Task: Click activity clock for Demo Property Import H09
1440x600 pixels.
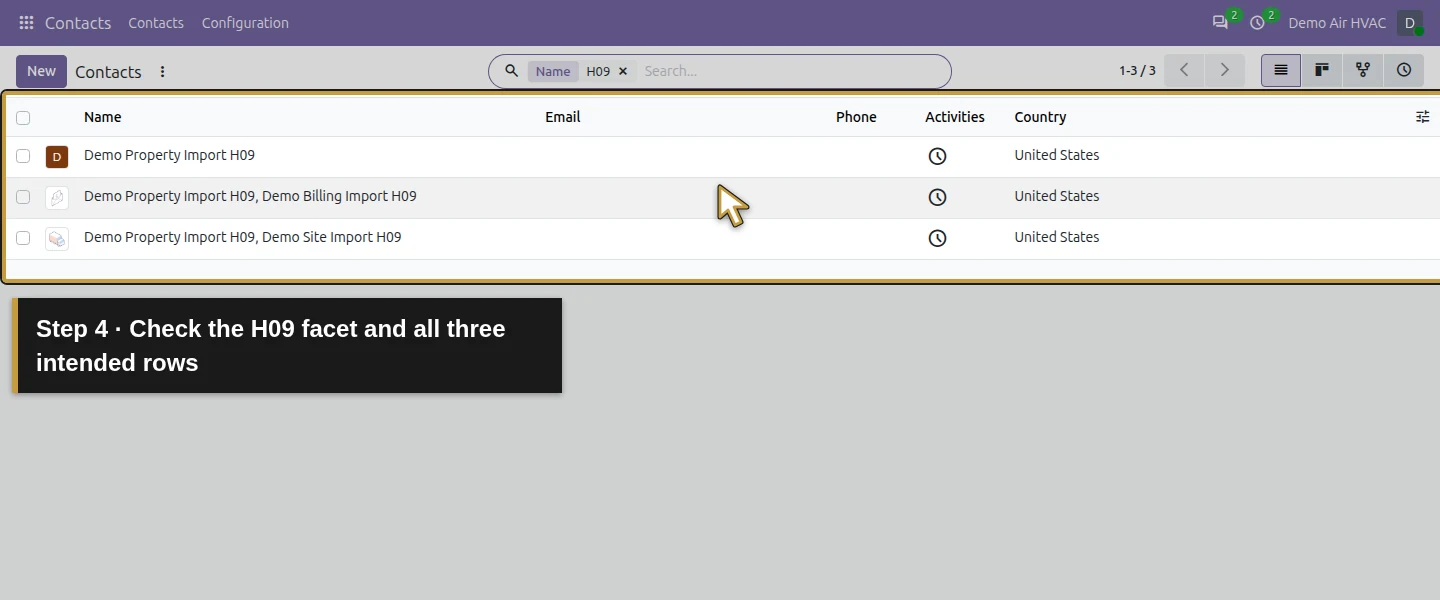Action: [937, 156]
